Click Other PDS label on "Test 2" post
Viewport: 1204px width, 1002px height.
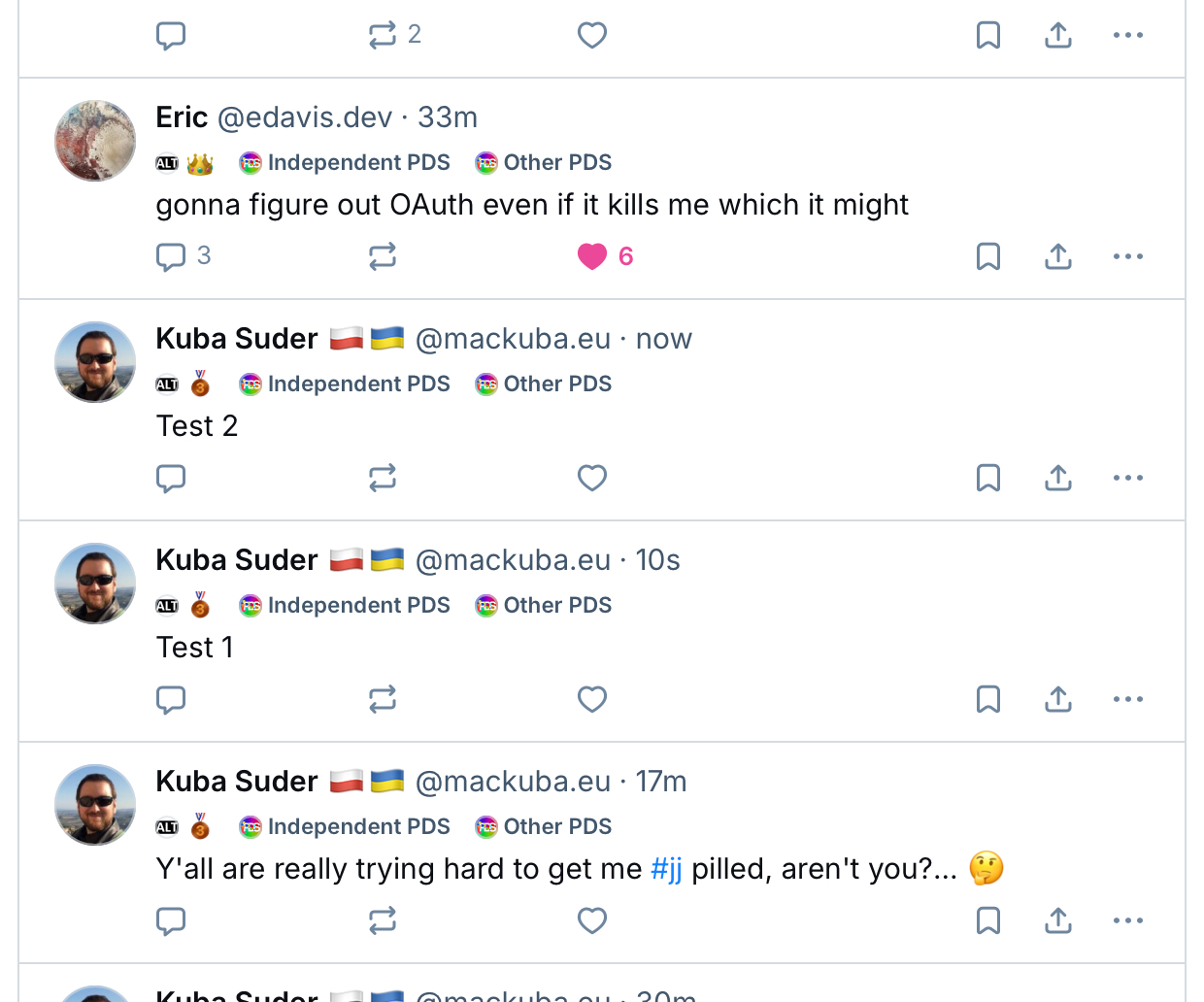(544, 384)
